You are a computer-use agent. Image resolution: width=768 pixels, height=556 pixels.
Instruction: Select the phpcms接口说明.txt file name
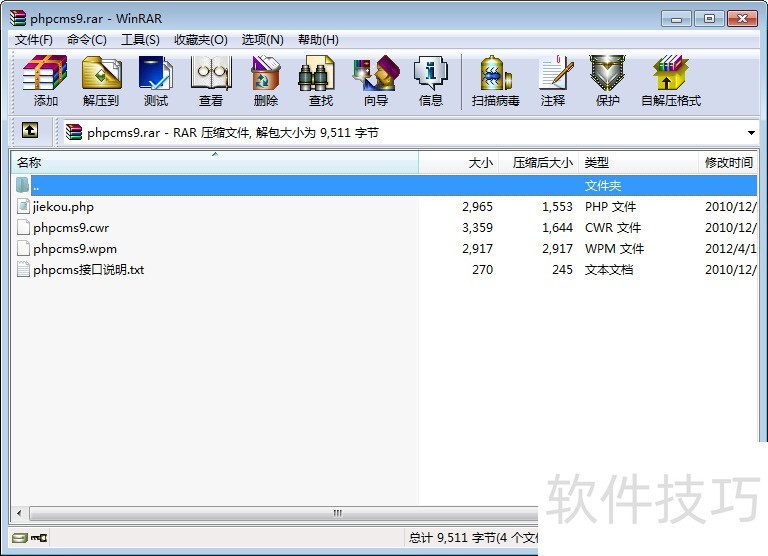(x=89, y=270)
